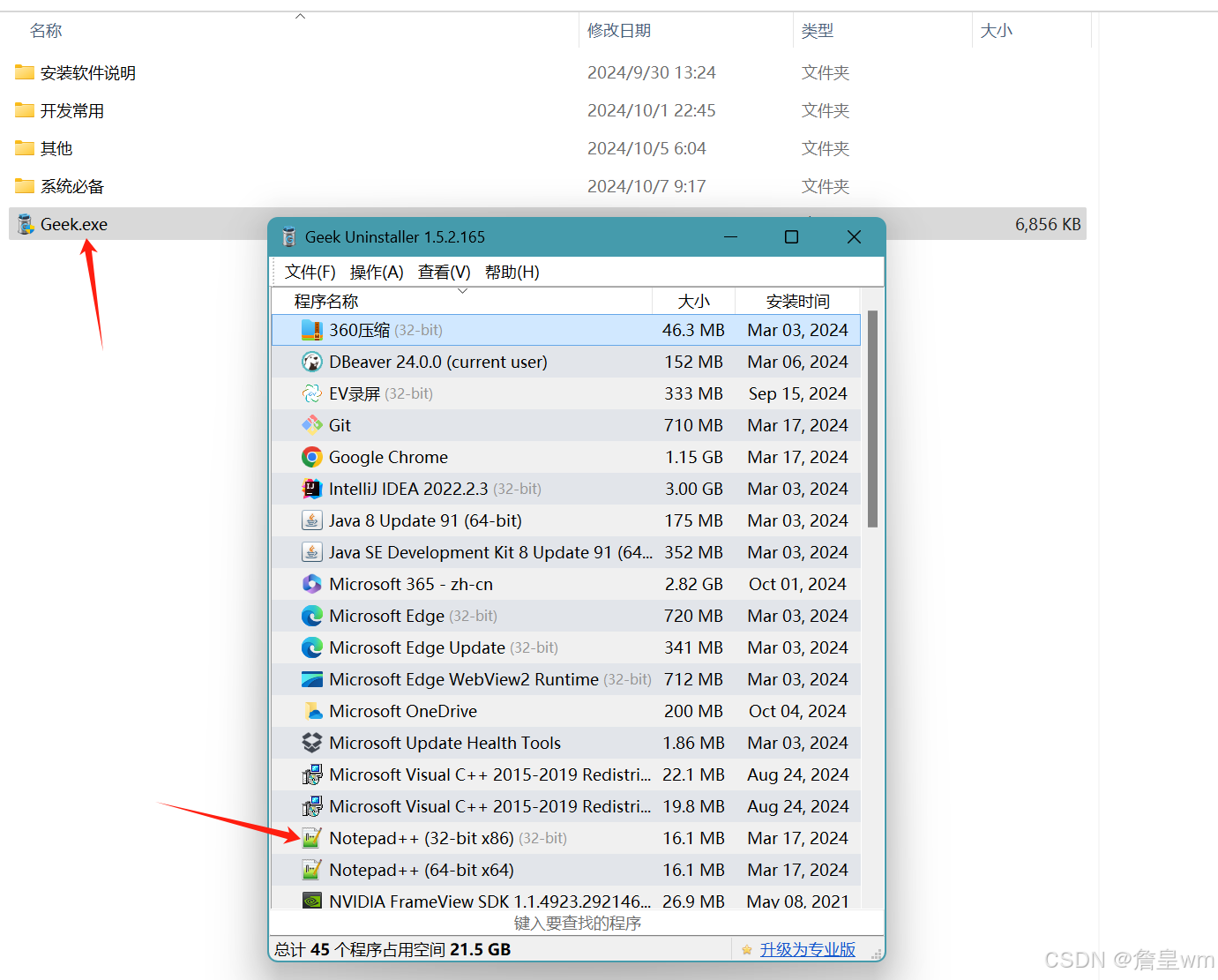The height and width of the screenshot is (980, 1218).
Task: Click the program list vertical scrollbar thumb
Action: (873, 419)
